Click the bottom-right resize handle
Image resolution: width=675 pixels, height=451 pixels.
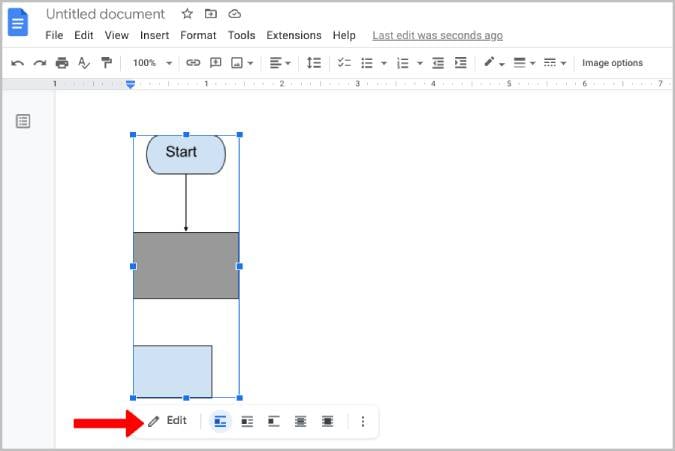[x=239, y=398]
